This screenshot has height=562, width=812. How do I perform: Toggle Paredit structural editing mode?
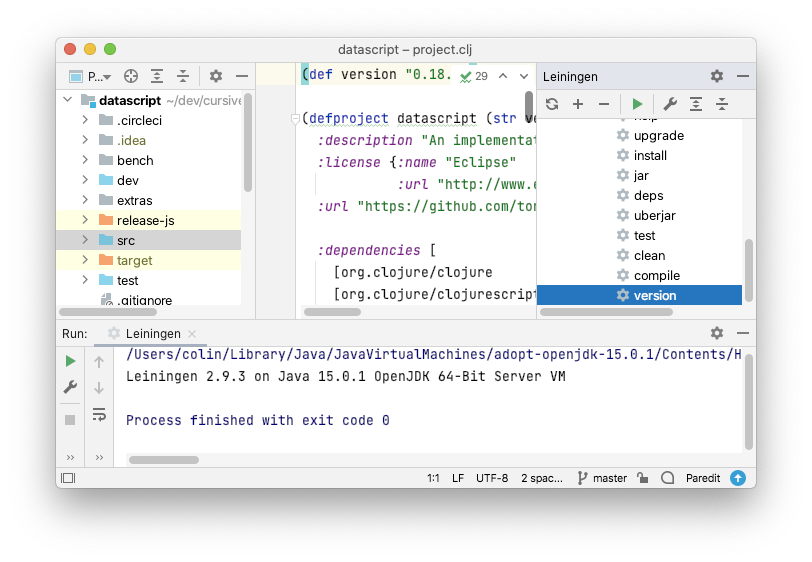tap(703, 478)
